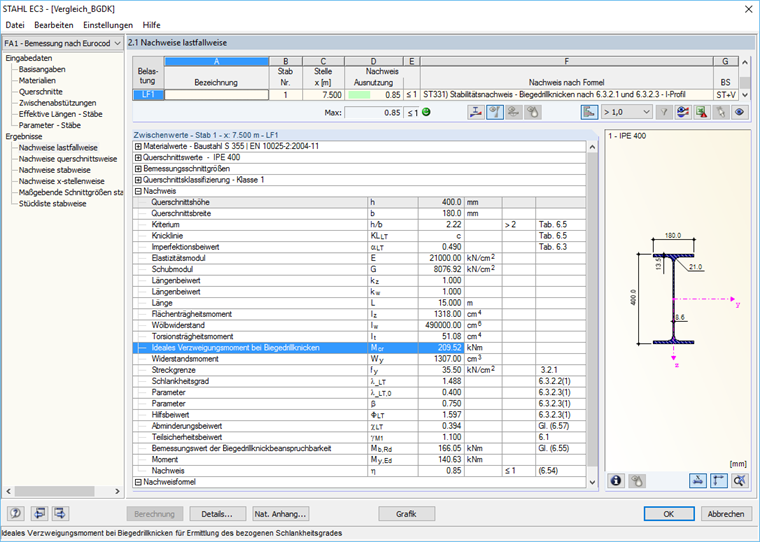Click the green smiley status indicator next to Max
The width and height of the screenshot is (760, 542).
click(x=426, y=112)
